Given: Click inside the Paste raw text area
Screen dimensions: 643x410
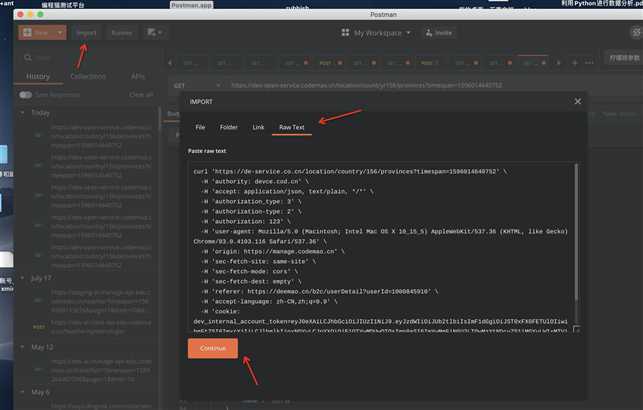Looking at the screenshot, I should (381, 247).
